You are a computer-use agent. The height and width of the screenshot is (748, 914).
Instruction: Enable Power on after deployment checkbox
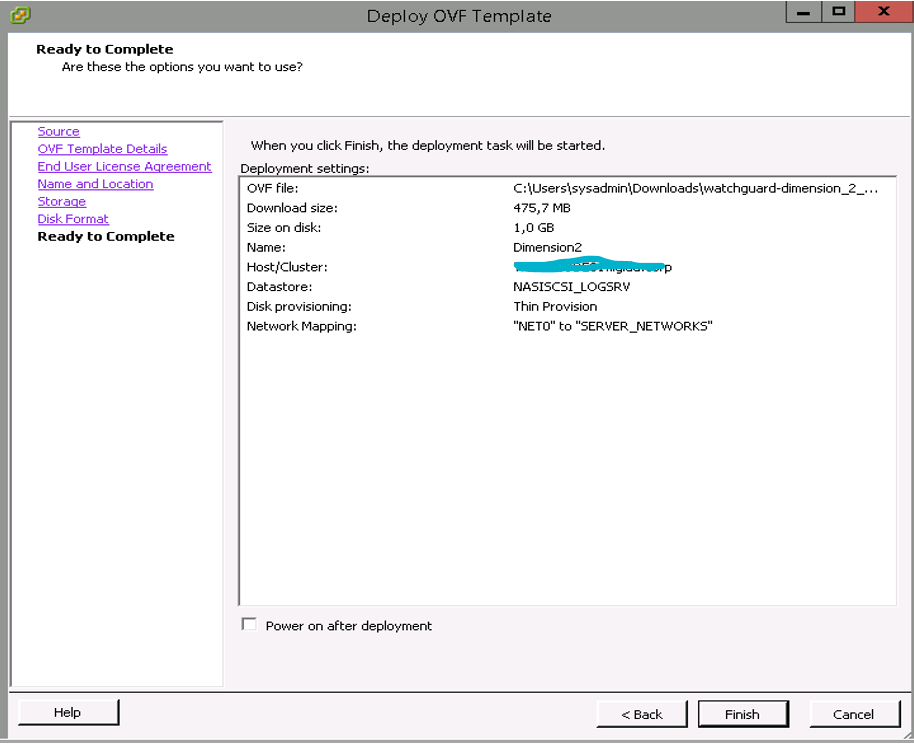(249, 625)
